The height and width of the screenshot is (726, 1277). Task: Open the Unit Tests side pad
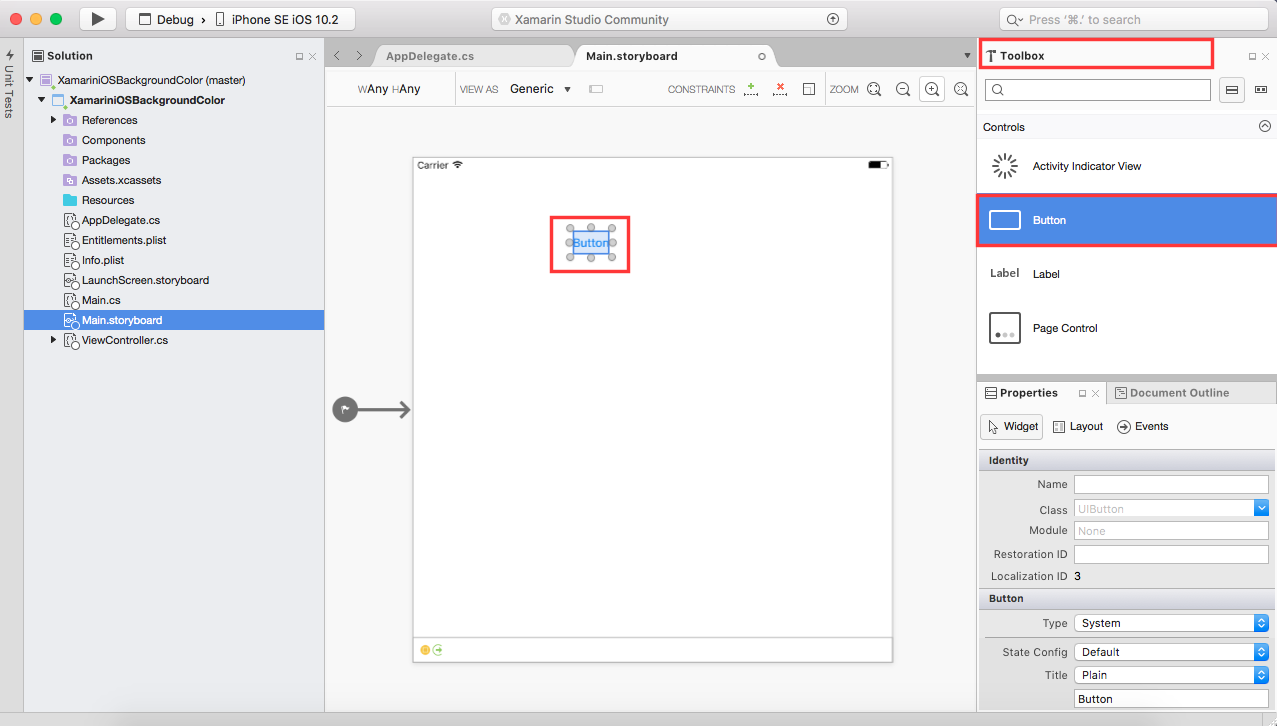pyautogui.click(x=10, y=84)
